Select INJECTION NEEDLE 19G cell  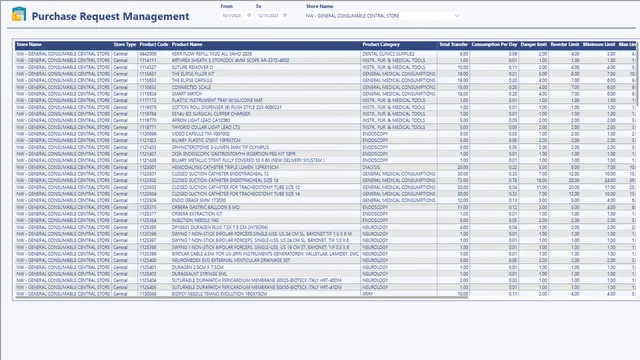click(196, 220)
